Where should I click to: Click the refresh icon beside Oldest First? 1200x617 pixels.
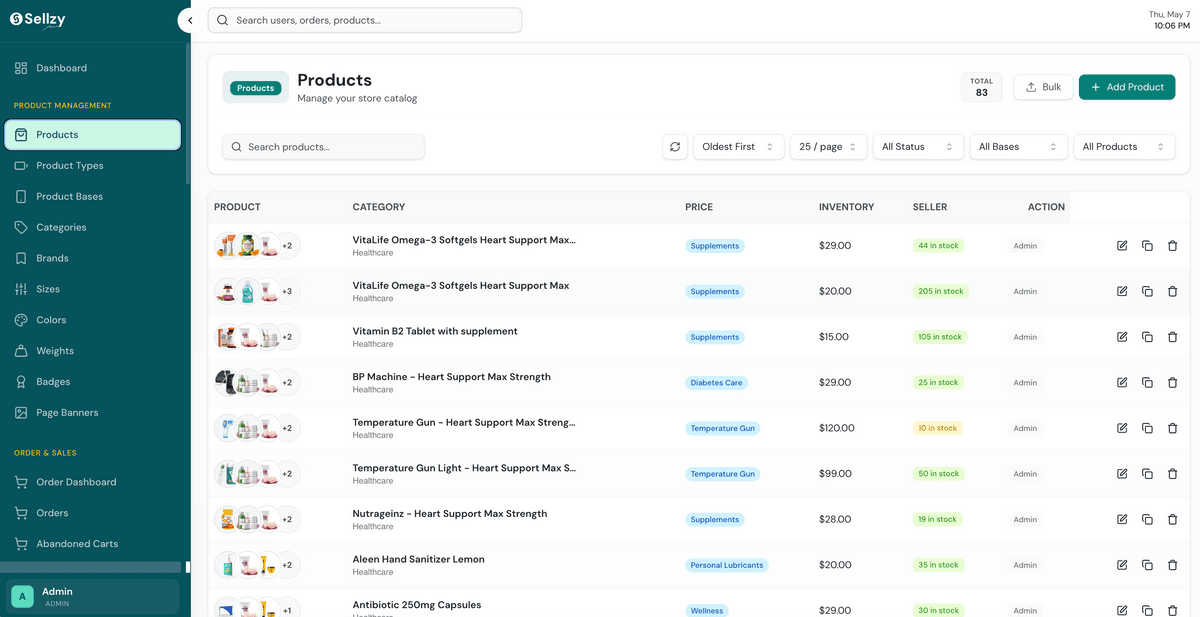[675, 147]
